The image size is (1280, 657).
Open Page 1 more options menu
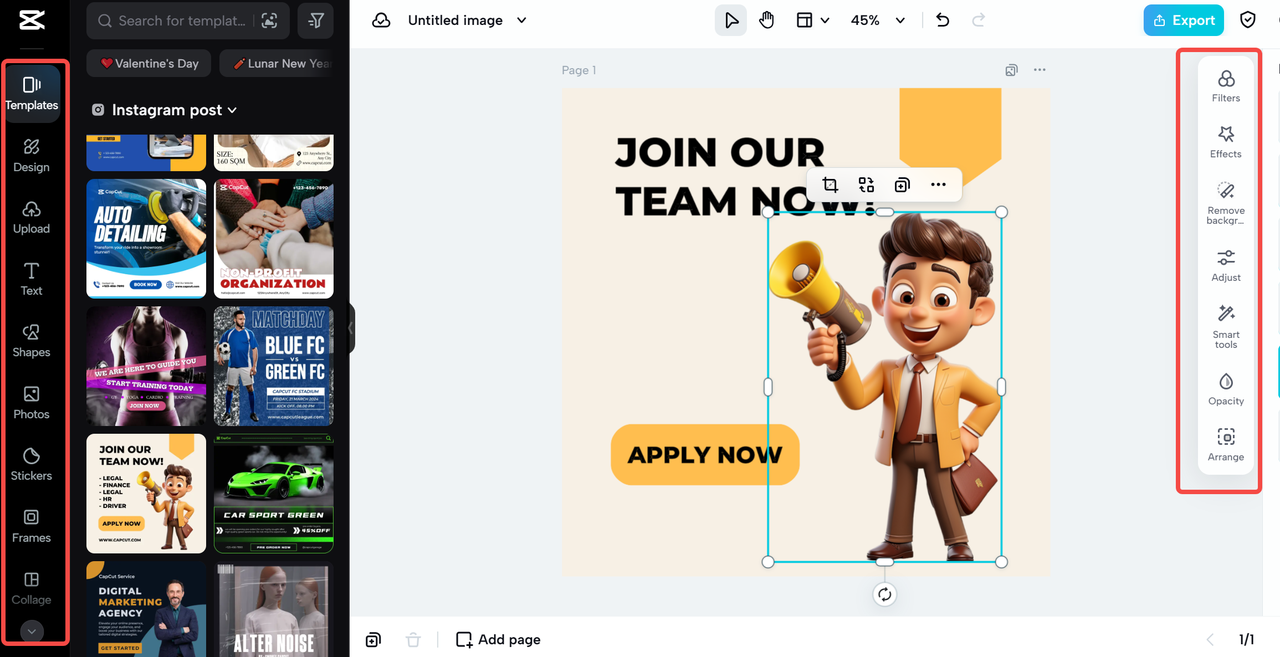pyautogui.click(x=1040, y=70)
